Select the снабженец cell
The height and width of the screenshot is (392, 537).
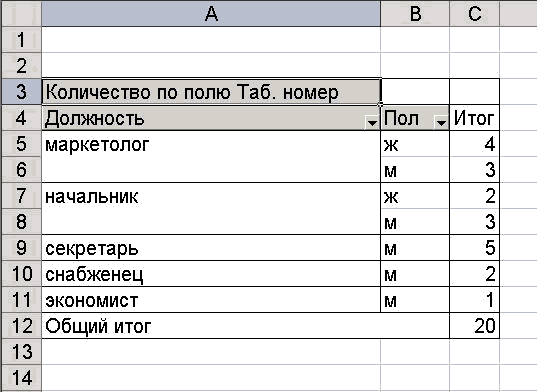[x=211, y=274]
